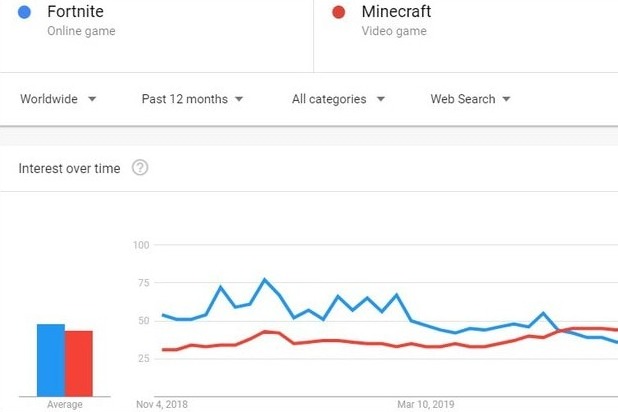Image resolution: width=618 pixels, height=412 pixels.
Task: Open the help icon beside Interest over time
Action: [x=140, y=168]
